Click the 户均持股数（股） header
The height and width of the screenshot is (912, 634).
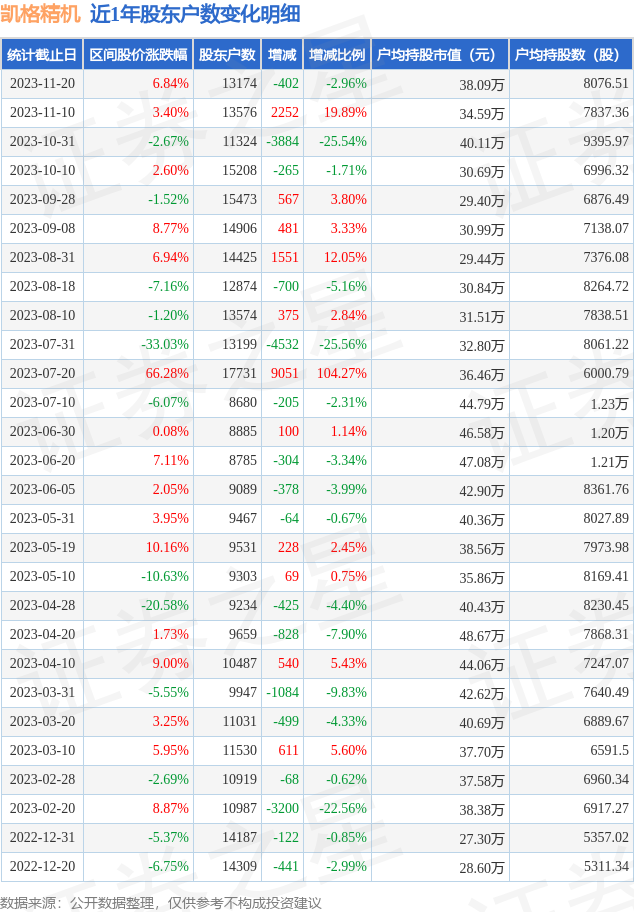point(571,55)
